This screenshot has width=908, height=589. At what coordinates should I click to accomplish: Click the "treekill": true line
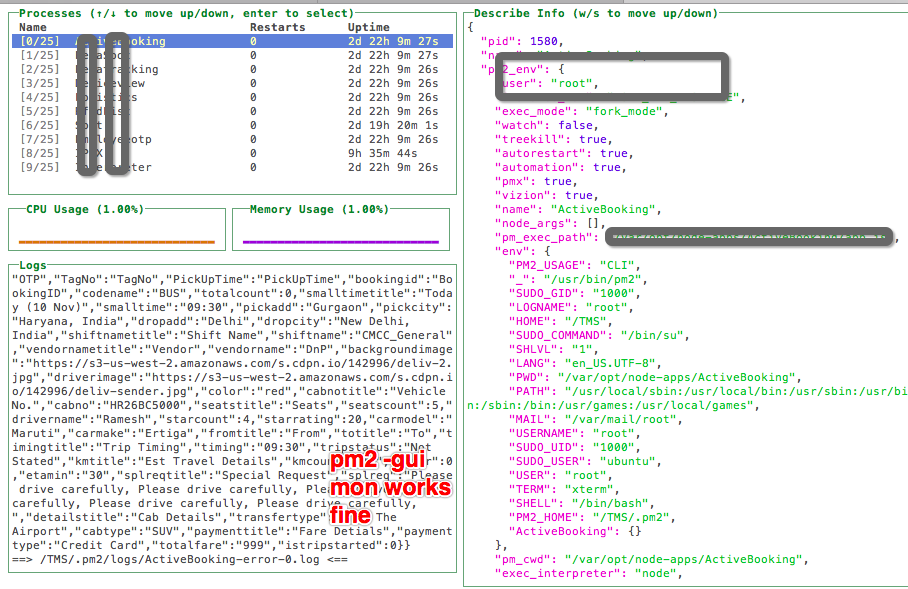[553, 139]
